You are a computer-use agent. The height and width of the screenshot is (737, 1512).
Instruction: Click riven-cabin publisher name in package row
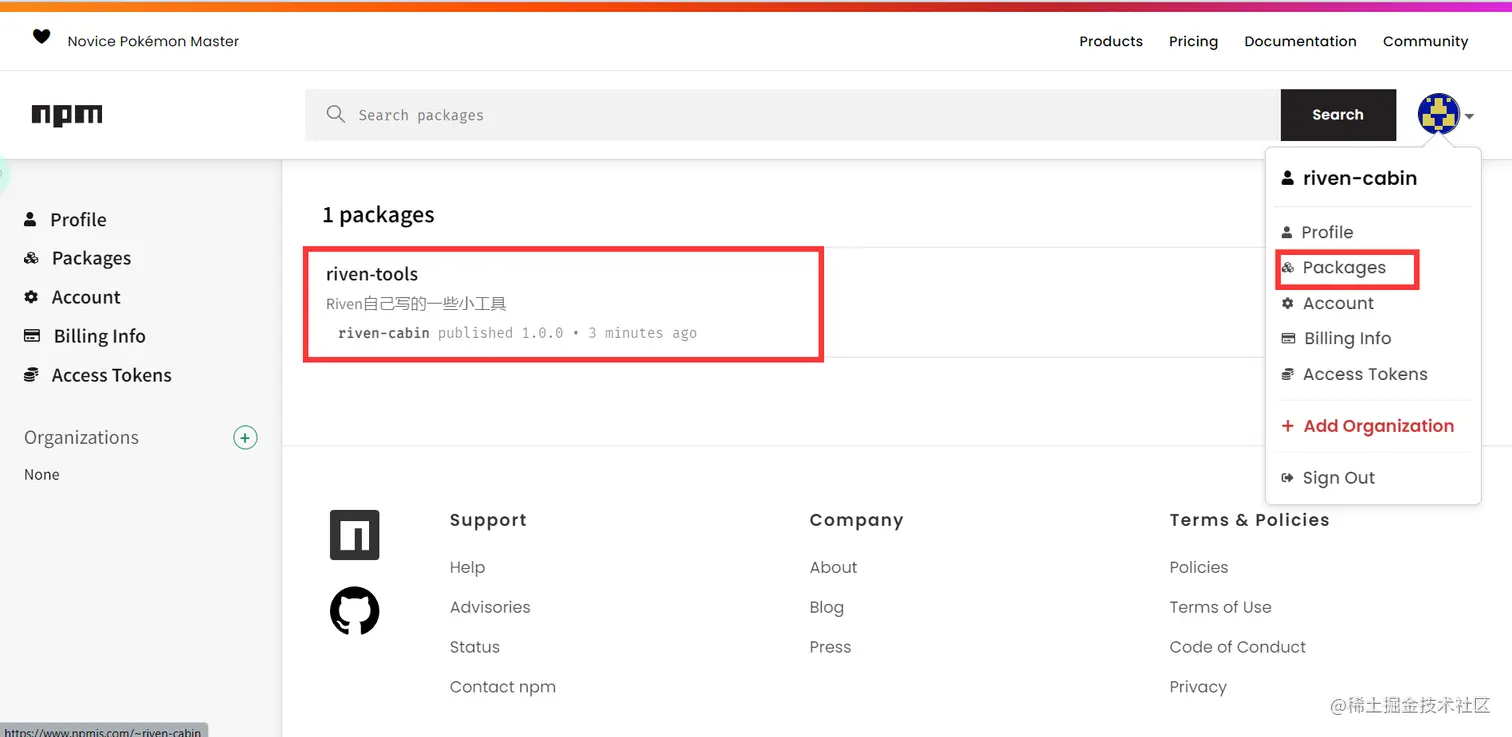tap(384, 333)
